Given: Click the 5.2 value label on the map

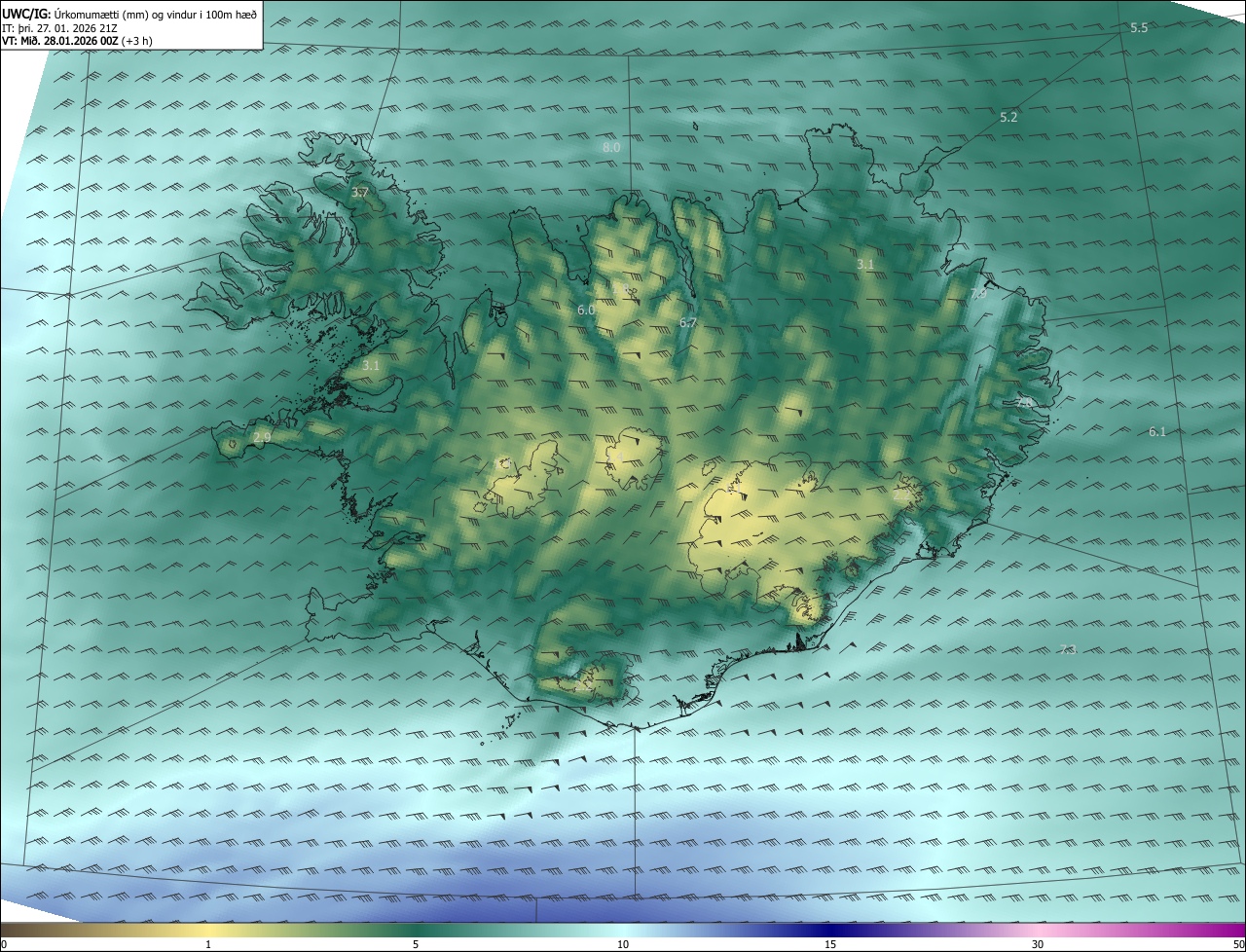Looking at the screenshot, I should coord(1008,117).
